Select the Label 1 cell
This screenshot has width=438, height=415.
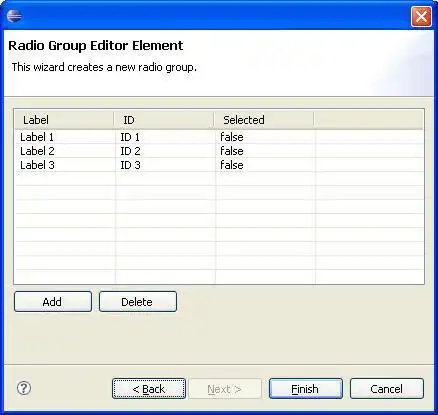coord(65,137)
